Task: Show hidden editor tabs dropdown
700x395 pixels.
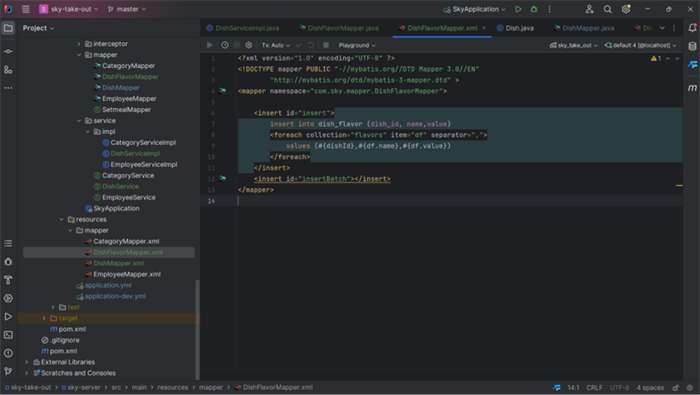Action: click(x=662, y=28)
